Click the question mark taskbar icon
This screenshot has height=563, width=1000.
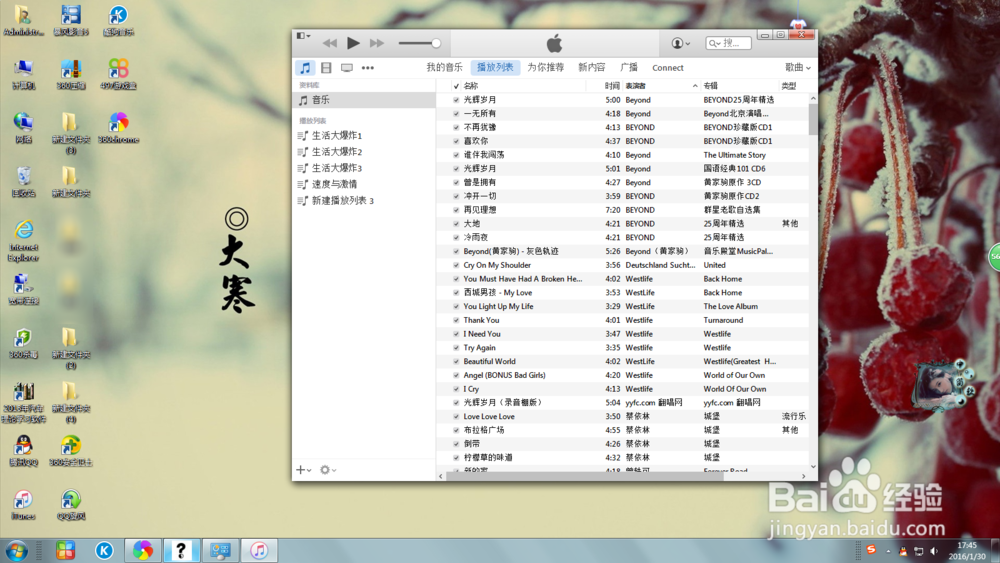(x=181, y=550)
